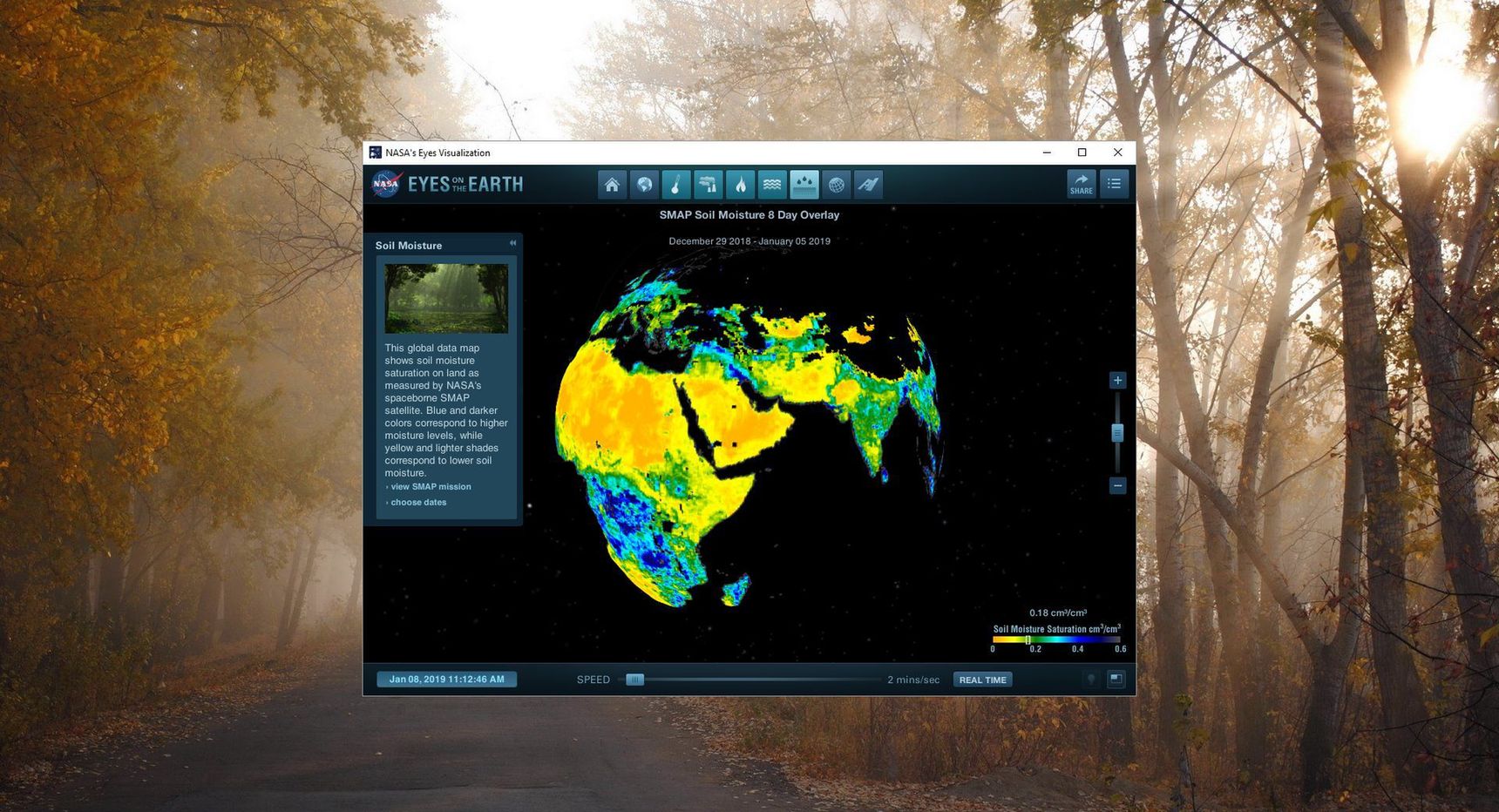Toggle the lighting bulb icon
1499x812 pixels.
coord(1090,680)
